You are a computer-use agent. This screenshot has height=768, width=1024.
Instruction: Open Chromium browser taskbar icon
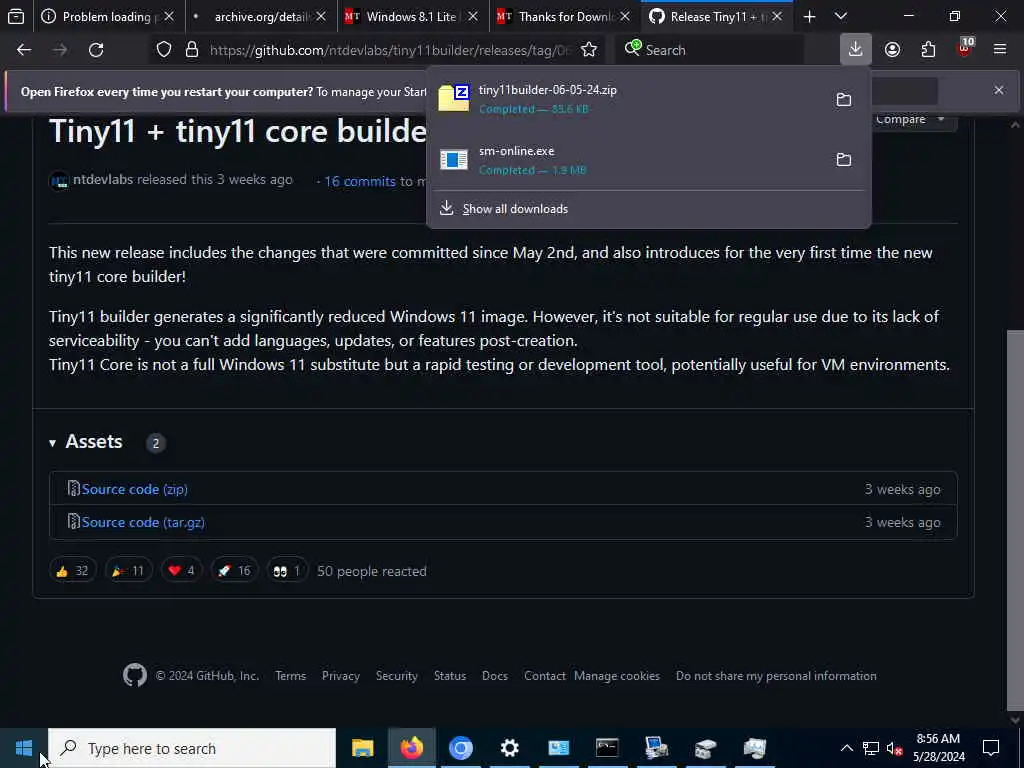click(x=460, y=748)
